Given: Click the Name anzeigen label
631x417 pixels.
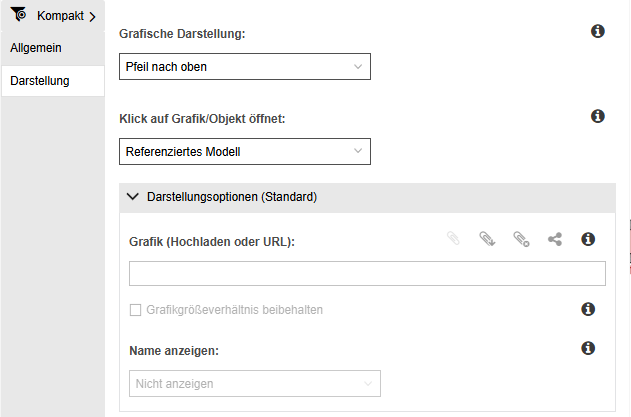Looking at the screenshot, I should (x=174, y=351).
